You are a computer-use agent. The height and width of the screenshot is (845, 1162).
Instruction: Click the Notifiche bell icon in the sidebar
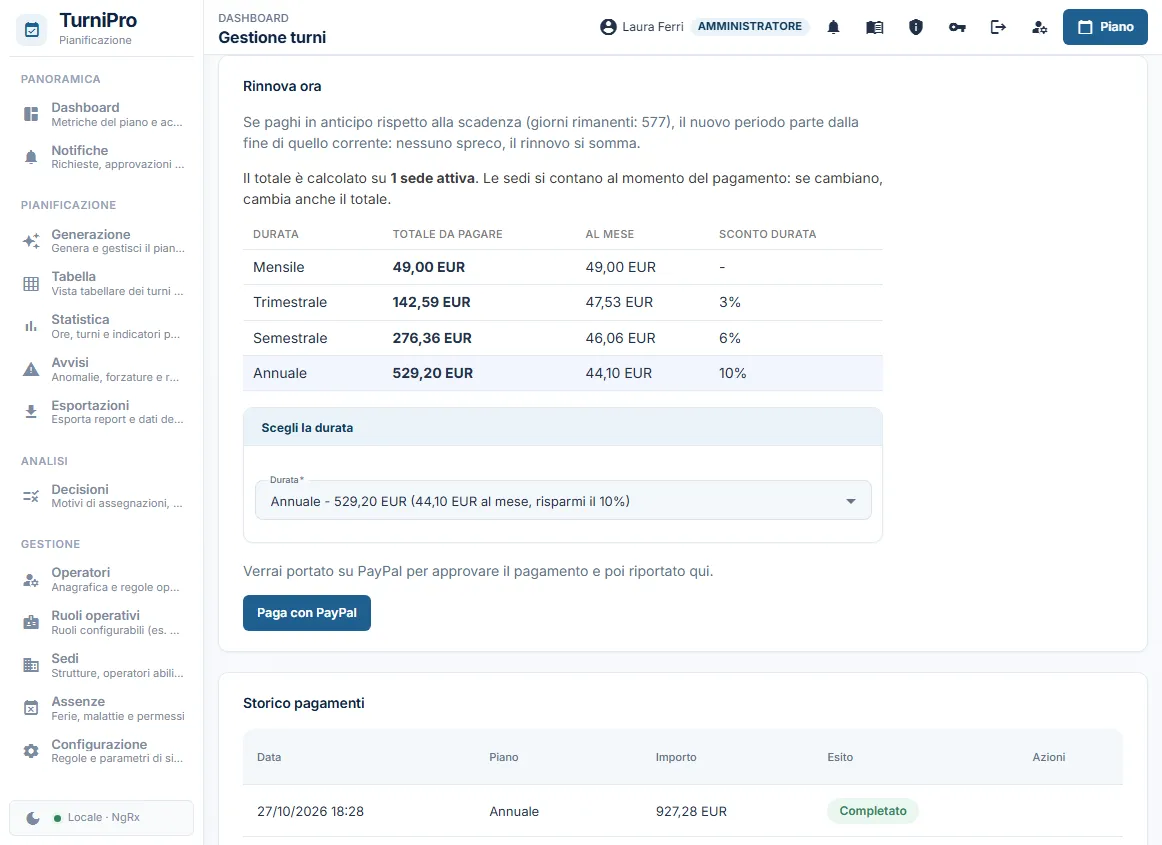[x=31, y=156]
